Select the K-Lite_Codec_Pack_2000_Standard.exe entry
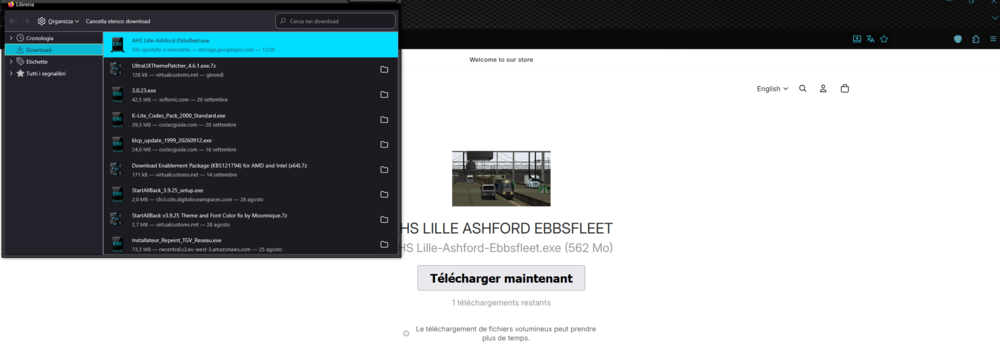 [x=251, y=119]
